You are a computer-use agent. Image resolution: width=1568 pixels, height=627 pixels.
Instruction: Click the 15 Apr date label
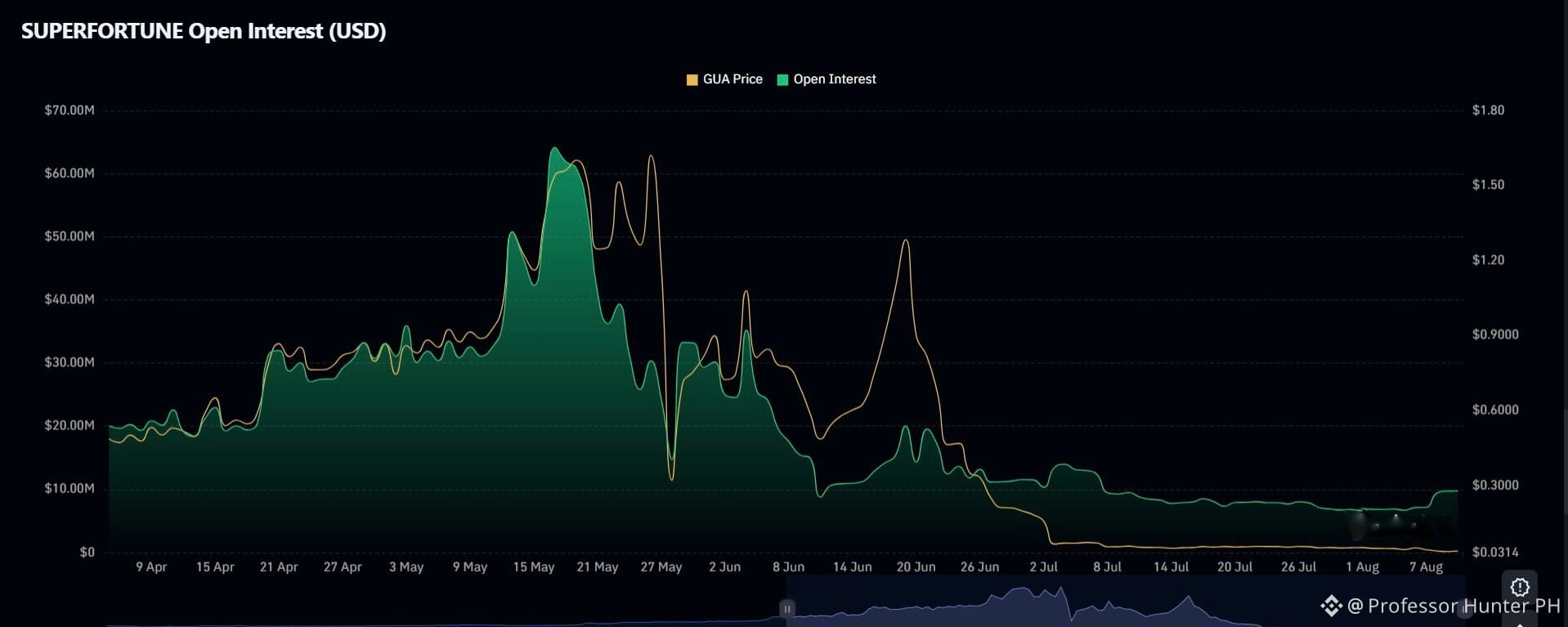(x=215, y=567)
